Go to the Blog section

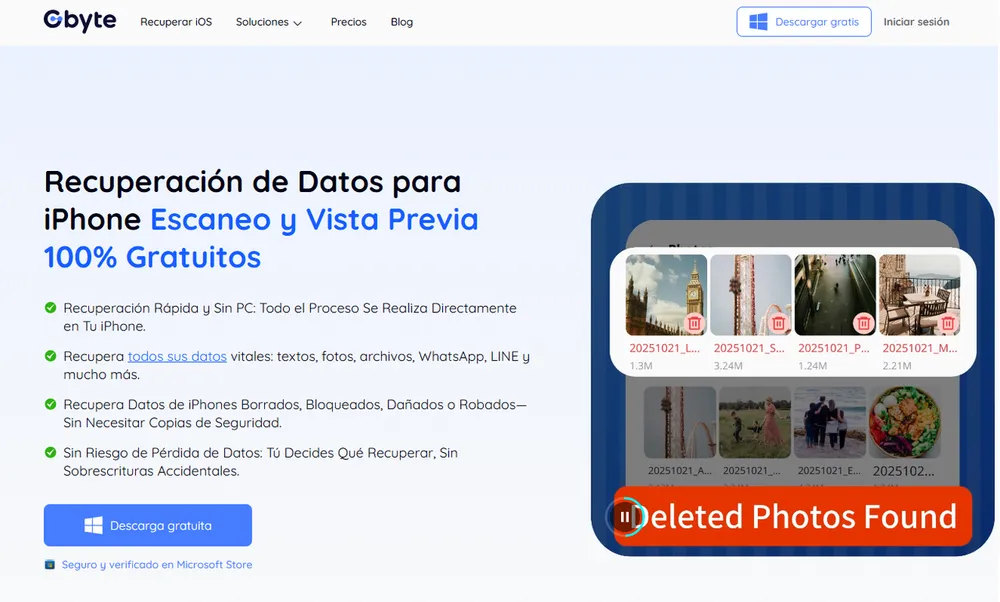pos(401,21)
